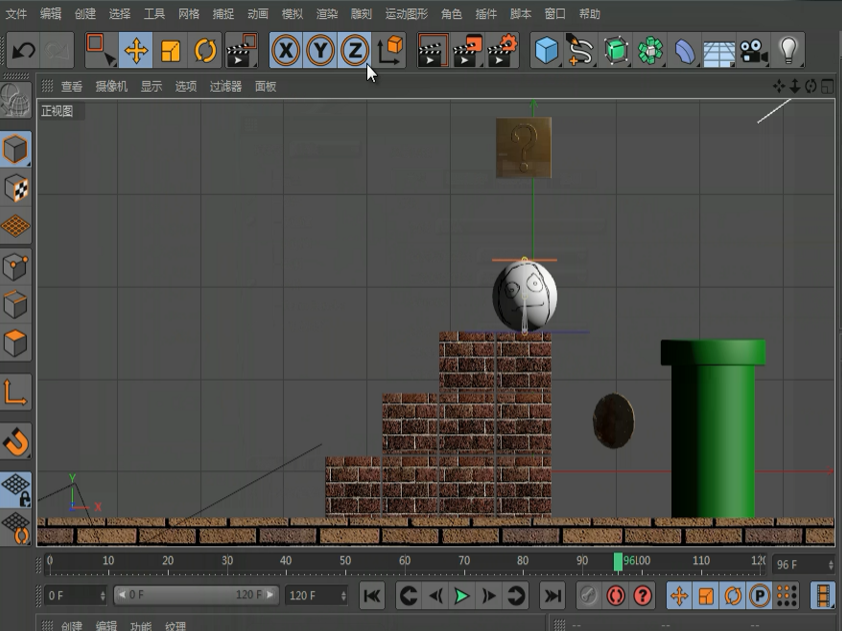Open the viewport 面板 menu
This screenshot has width=842, height=631.
tap(265, 86)
